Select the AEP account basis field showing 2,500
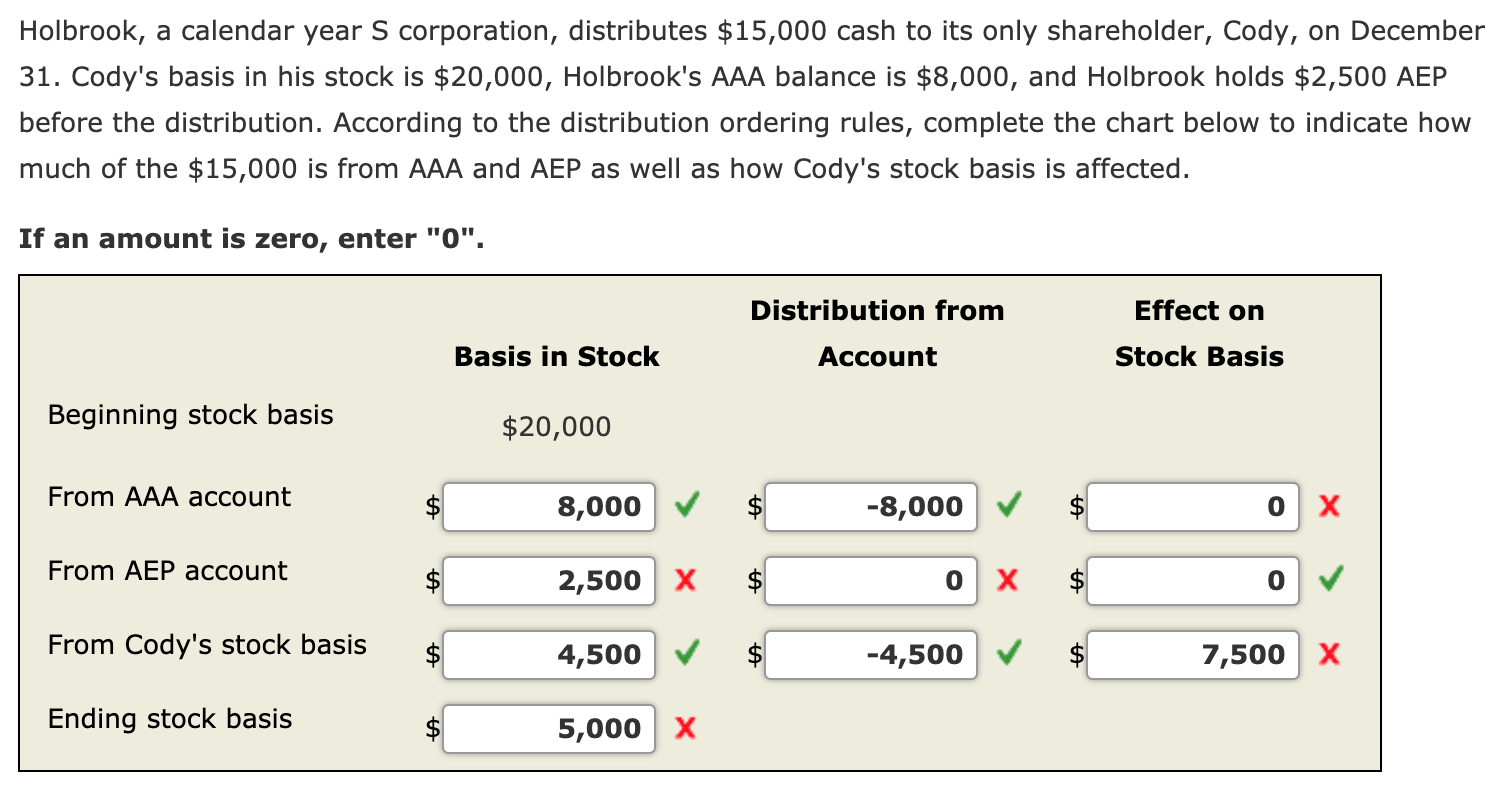Viewport: 1502px width, 800px height. 549,580
